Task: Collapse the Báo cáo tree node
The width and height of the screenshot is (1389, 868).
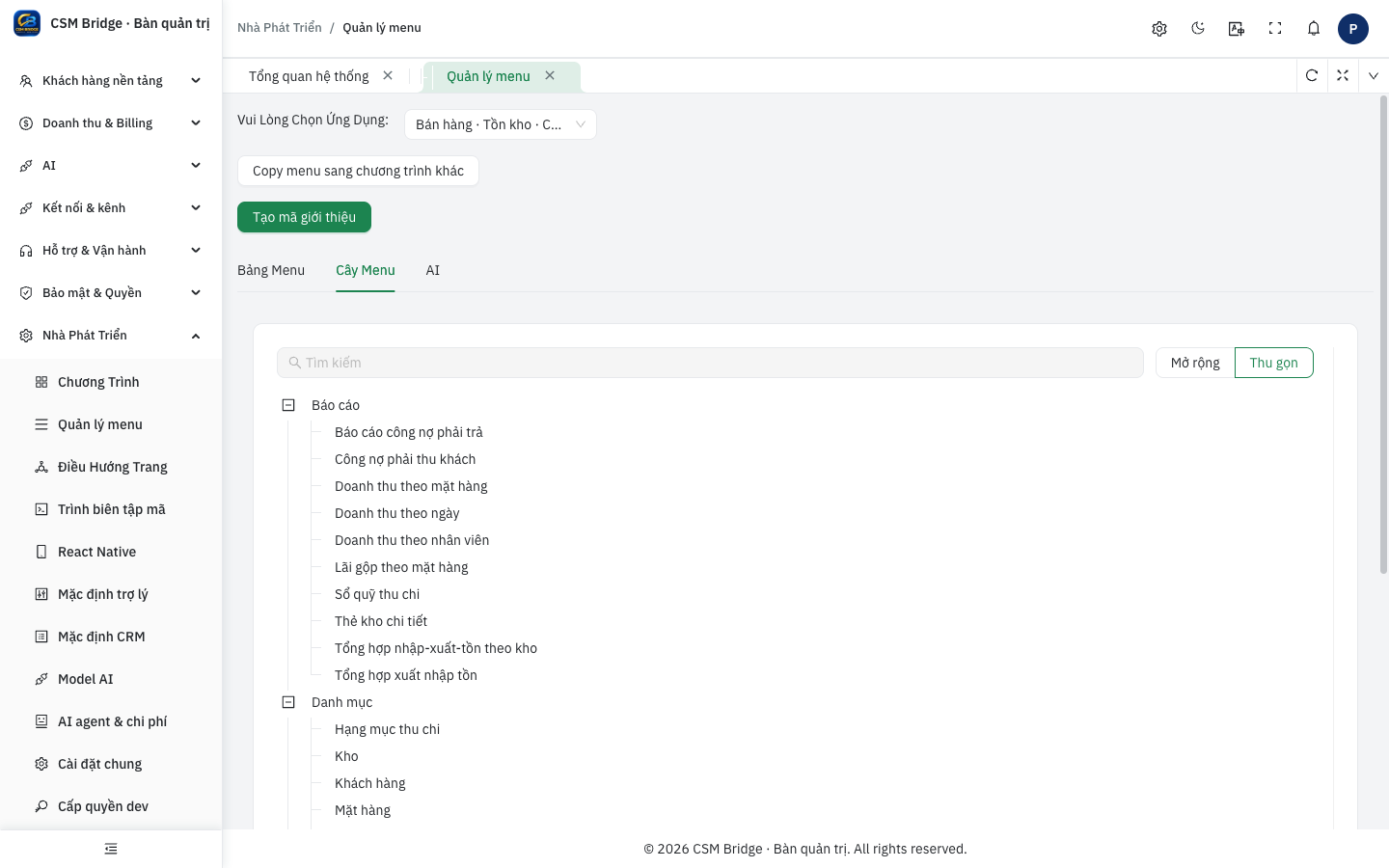Action: click(288, 405)
